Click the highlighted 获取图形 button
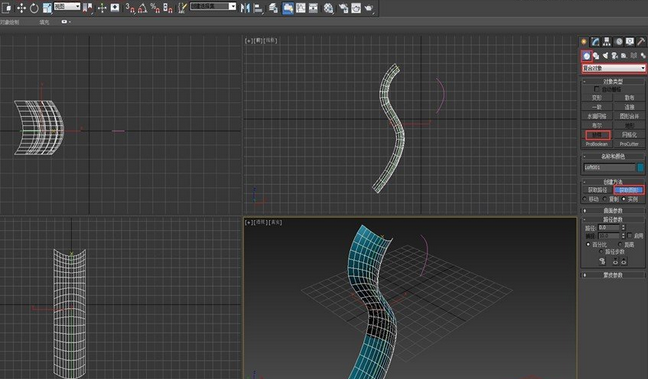This screenshot has width=648, height=379. (x=629, y=190)
